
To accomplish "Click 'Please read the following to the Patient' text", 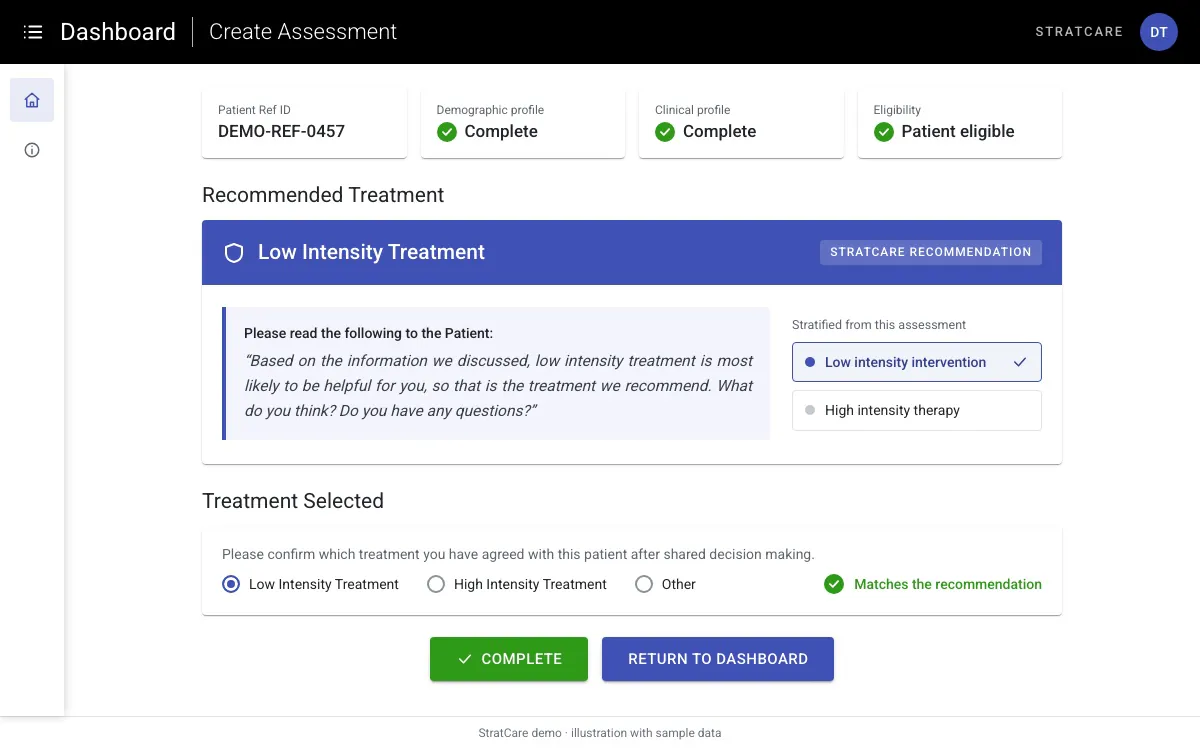I will coord(368,333).
